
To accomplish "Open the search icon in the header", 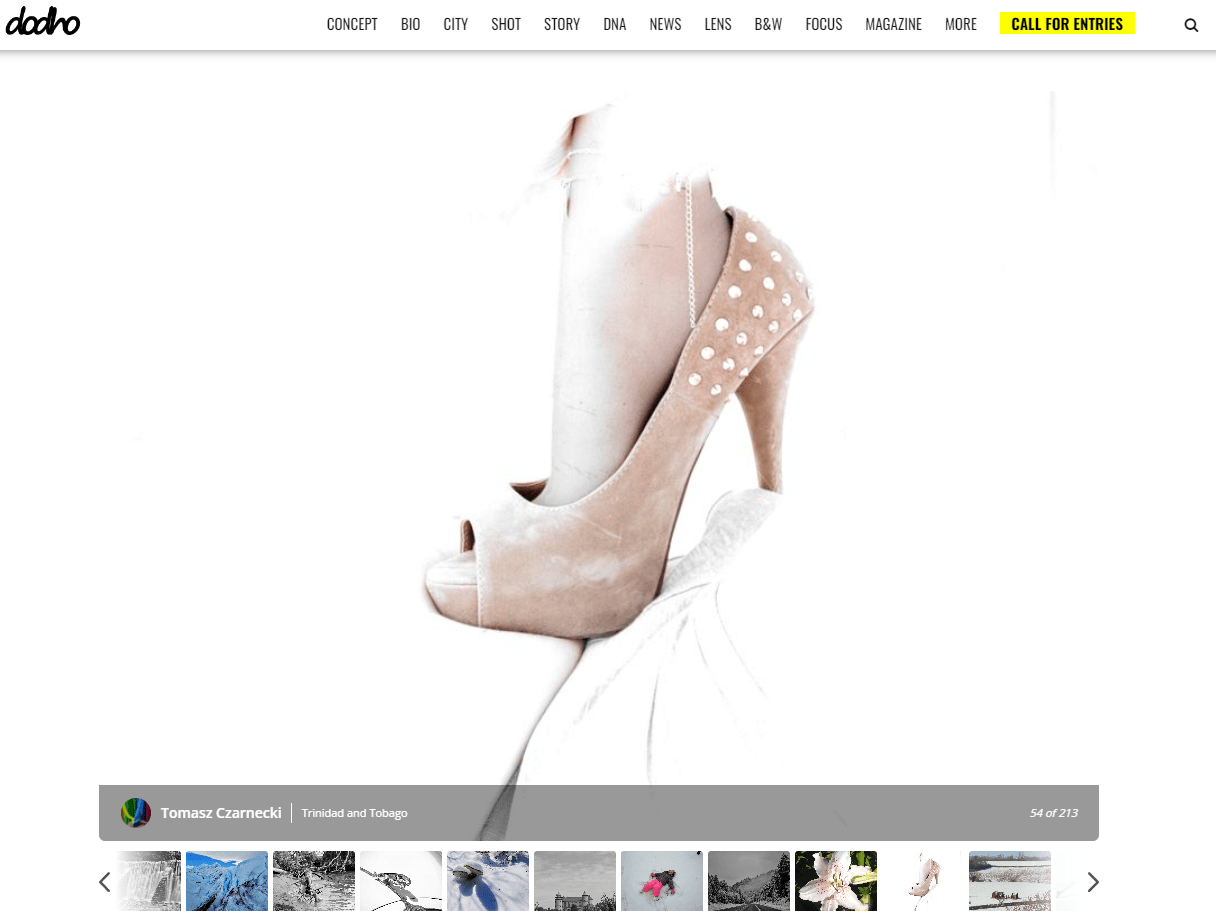I will (1191, 25).
